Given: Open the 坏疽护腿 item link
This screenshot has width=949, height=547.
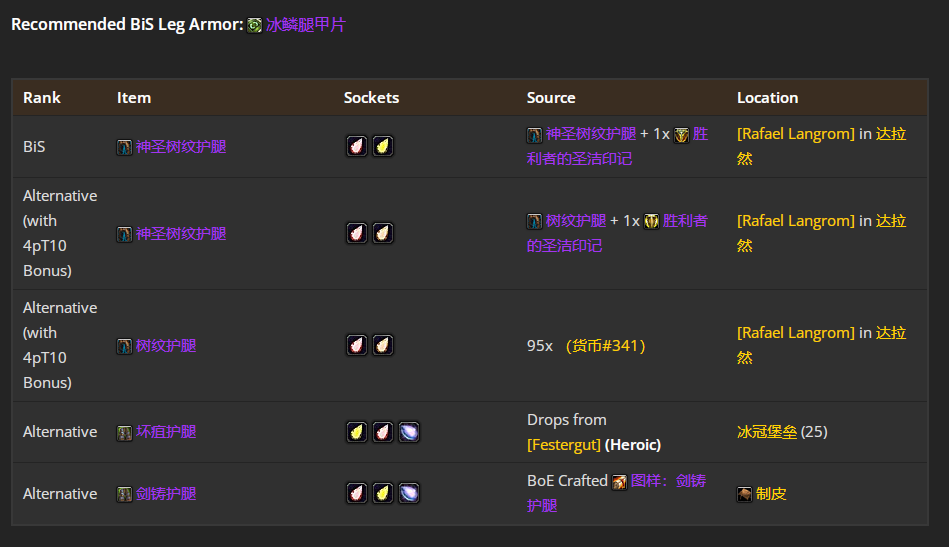Looking at the screenshot, I should click(166, 432).
